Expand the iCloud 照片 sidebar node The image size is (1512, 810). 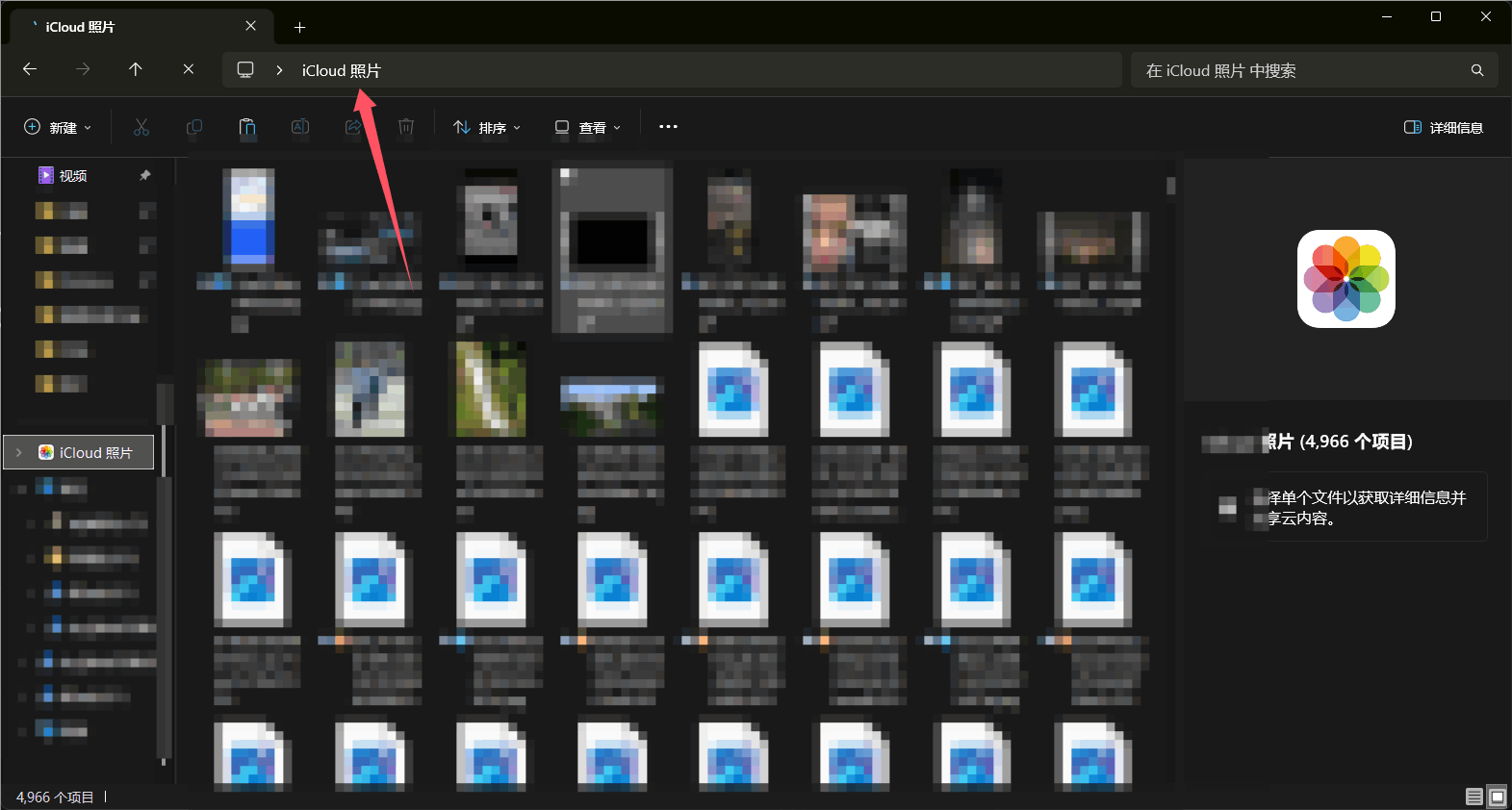(x=18, y=452)
